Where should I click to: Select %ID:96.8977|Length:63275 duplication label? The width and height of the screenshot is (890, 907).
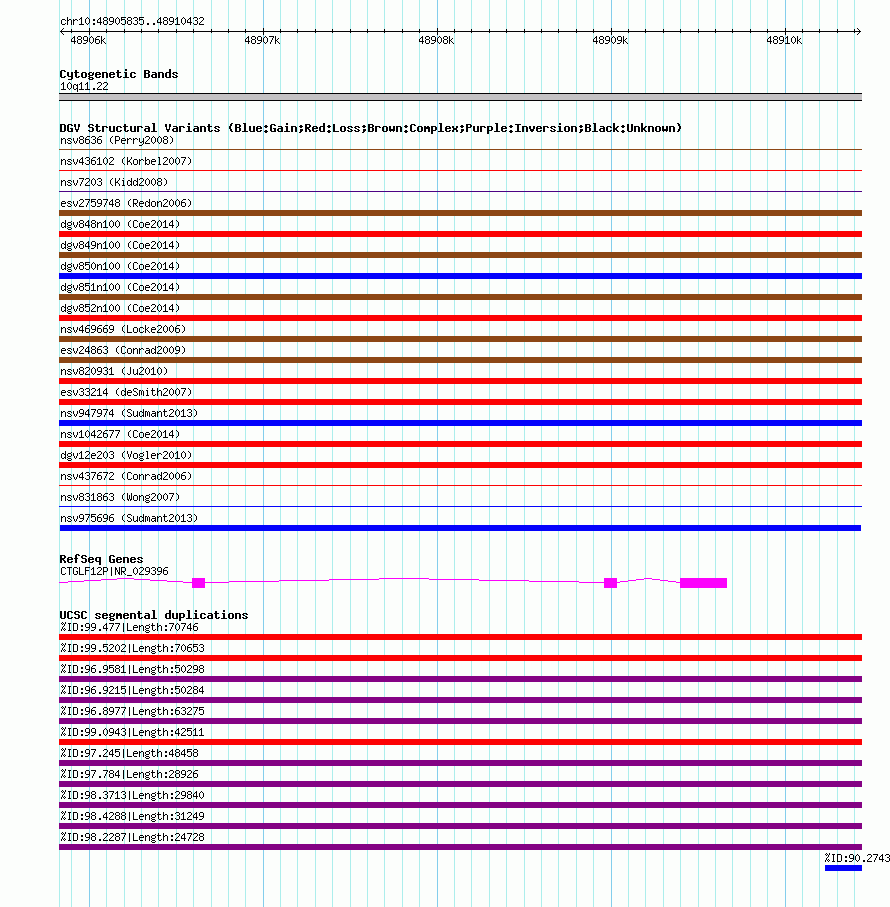pyautogui.click(x=132, y=711)
